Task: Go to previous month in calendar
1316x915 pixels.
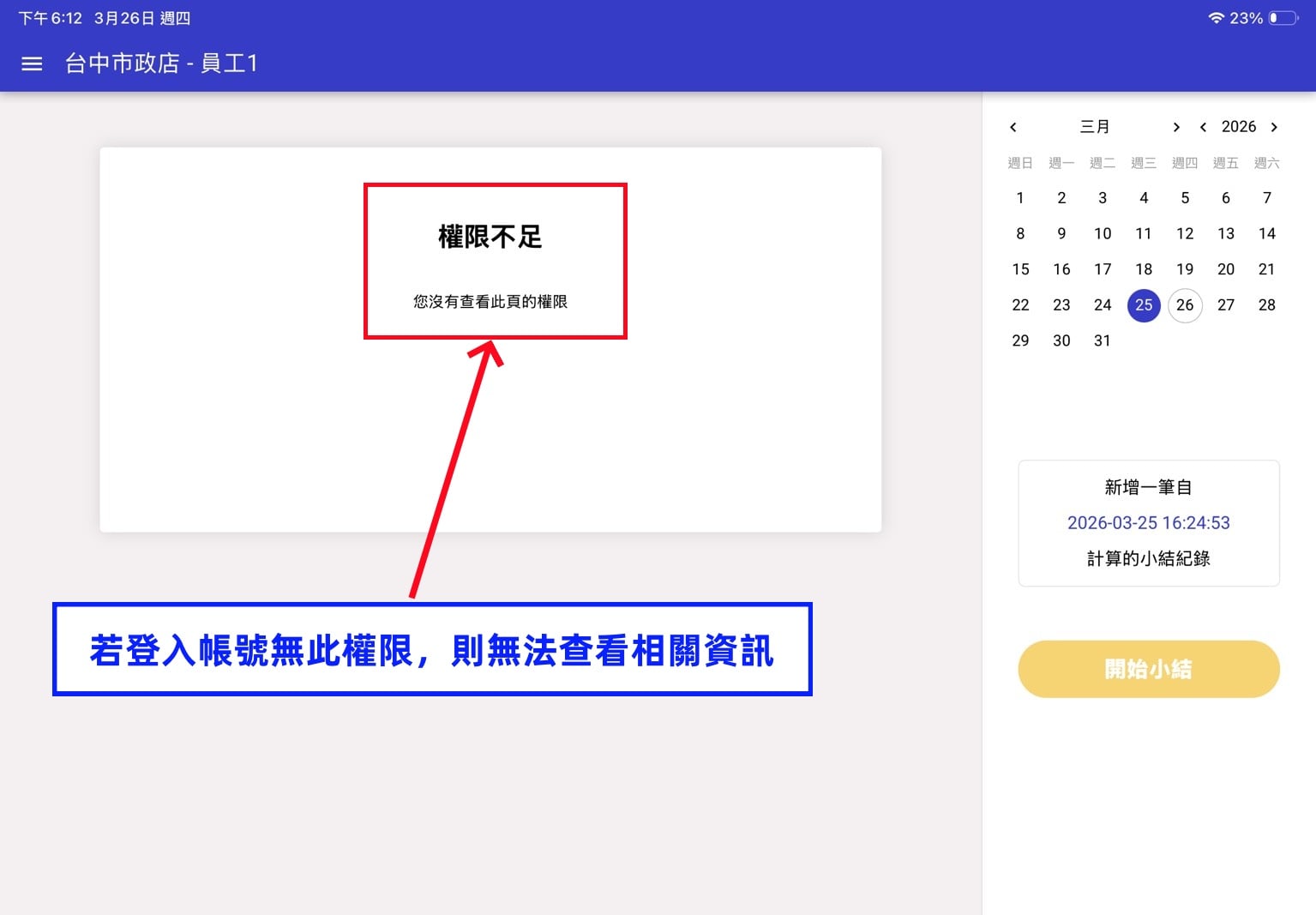Action: click(x=1013, y=127)
